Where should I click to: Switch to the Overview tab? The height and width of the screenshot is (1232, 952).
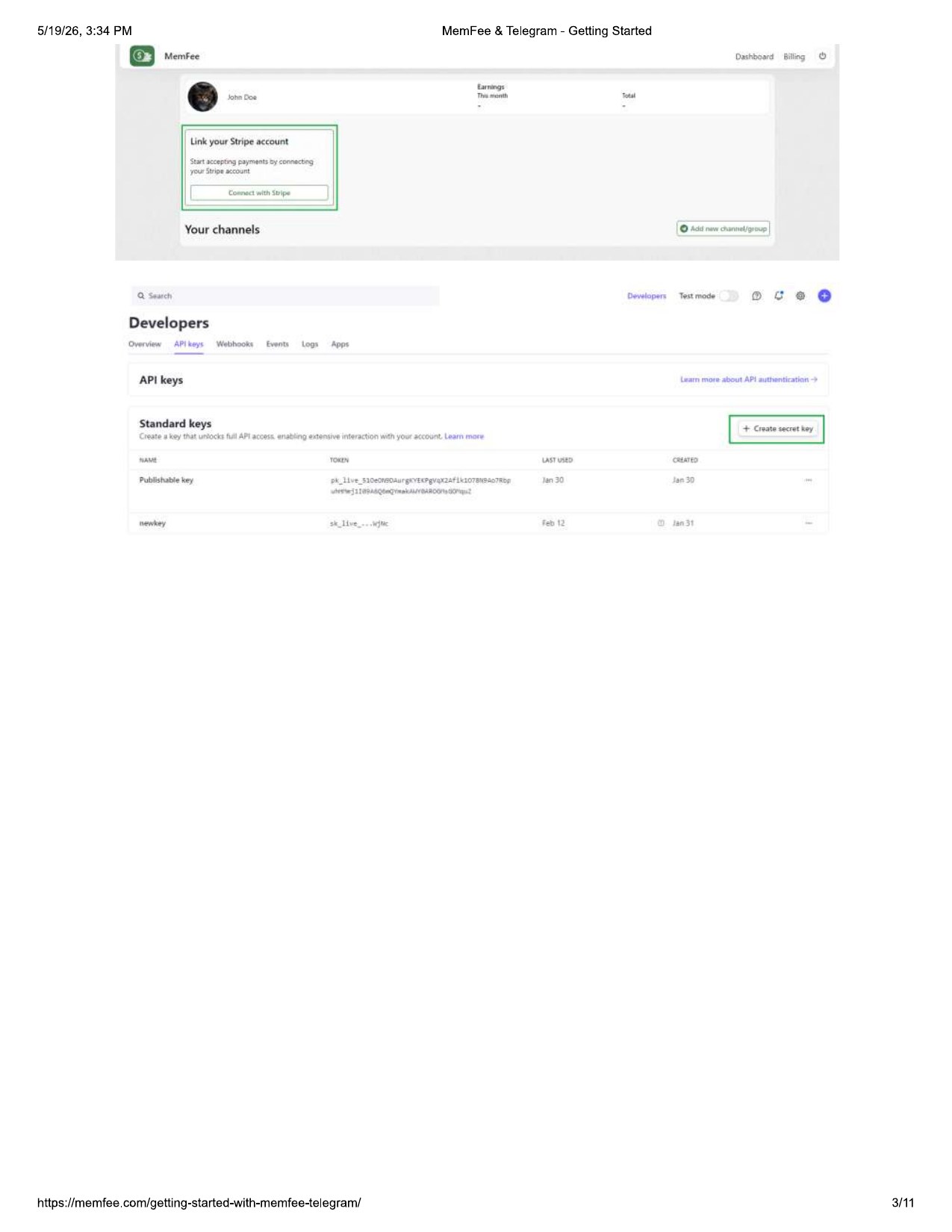pyautogui.click(x=145, y=344)
